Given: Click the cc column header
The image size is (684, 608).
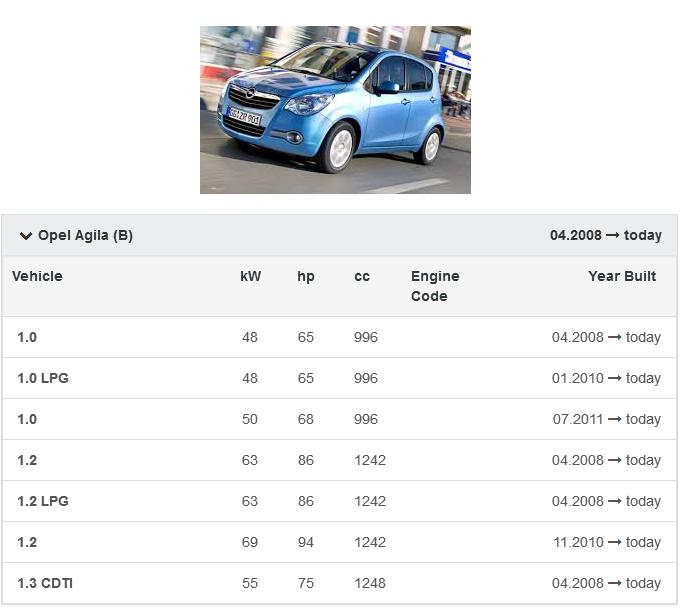Looking at the screenshot, I should [362, 276].
